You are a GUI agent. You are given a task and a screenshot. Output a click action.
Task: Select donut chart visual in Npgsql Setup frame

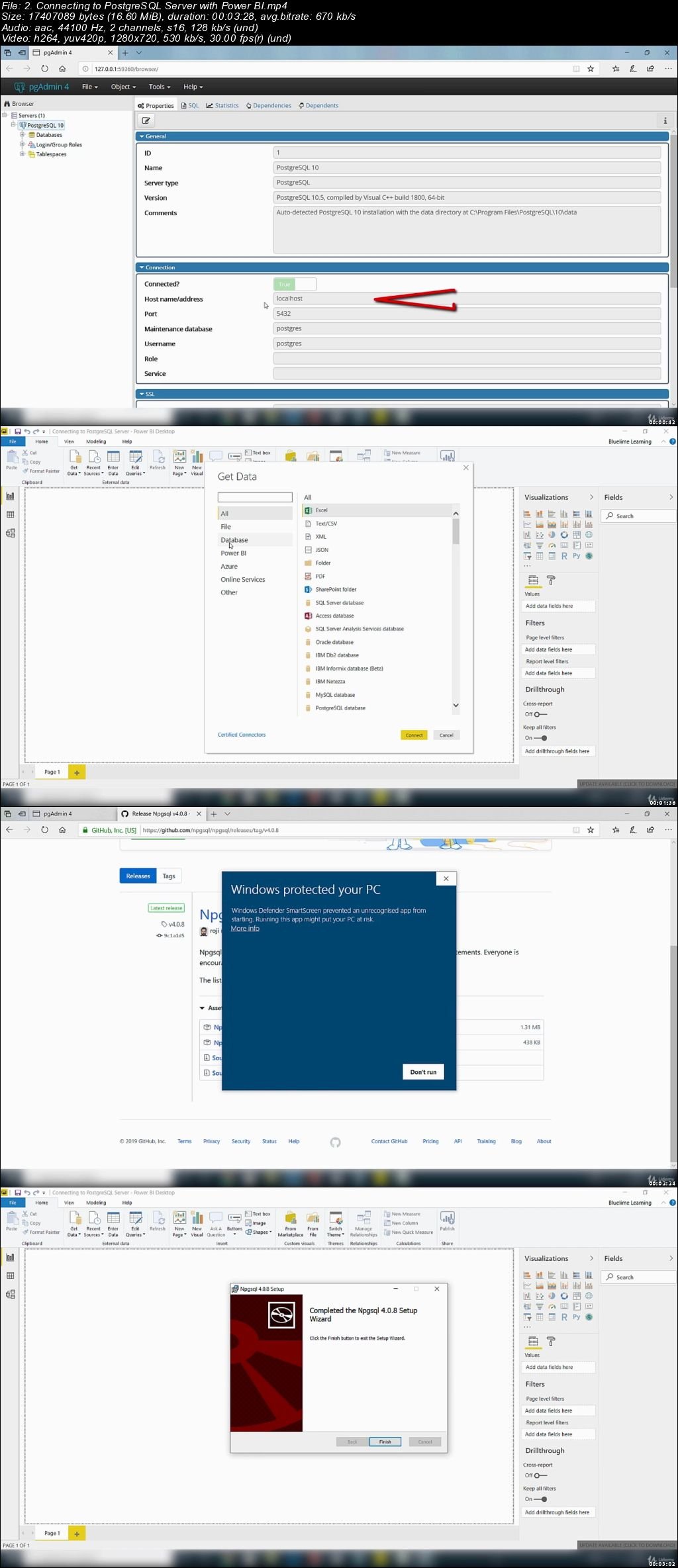(x=564, y=1295)
